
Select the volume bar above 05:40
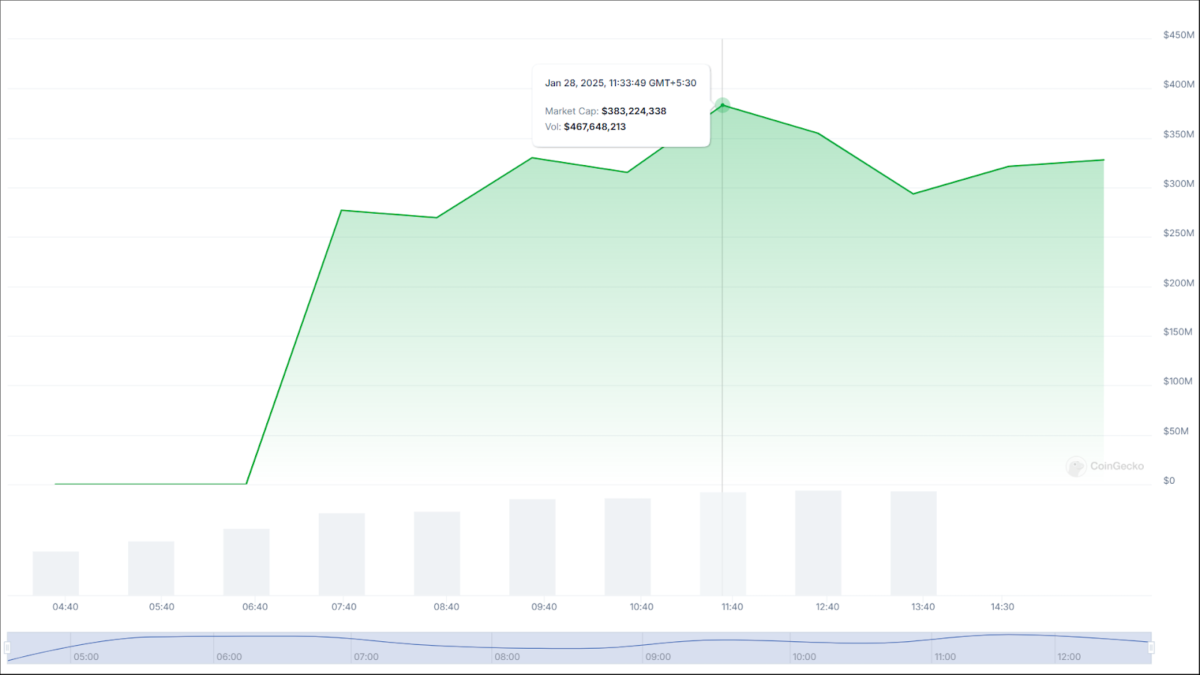pyautogui.click(x=151, y=568)
